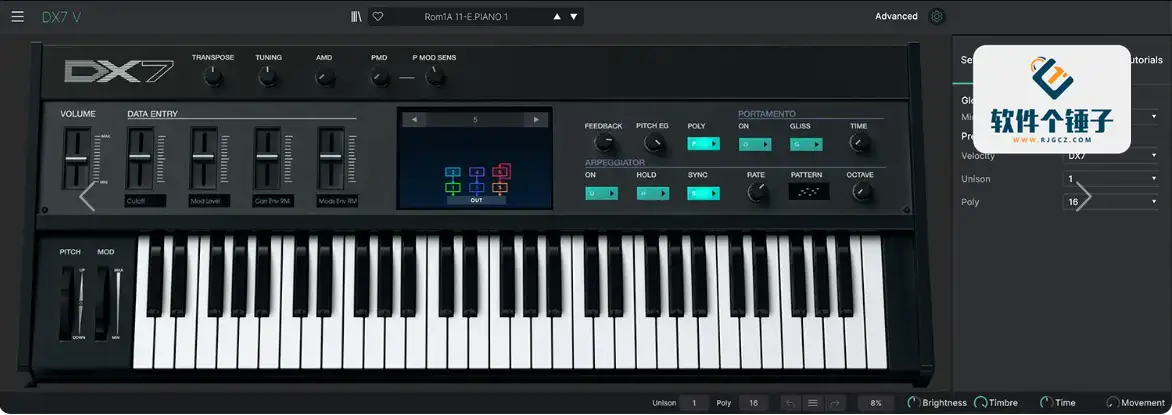Click the Brightness macro knob
The width and height of the screenshot is (1172, 415).
point(913,403)
